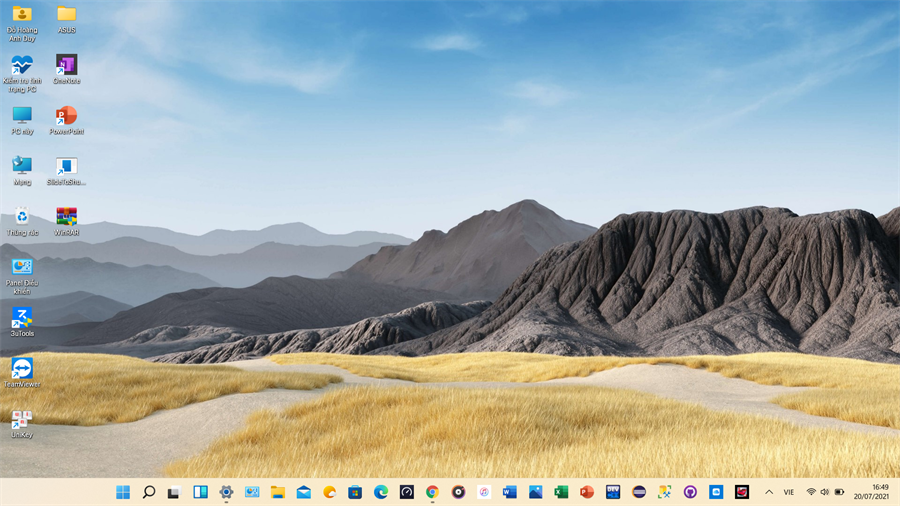The height and width of the screenshot is (506, 900).
Task: Open Microsoft Edge in the taskbar
Action: coord(381,492)
